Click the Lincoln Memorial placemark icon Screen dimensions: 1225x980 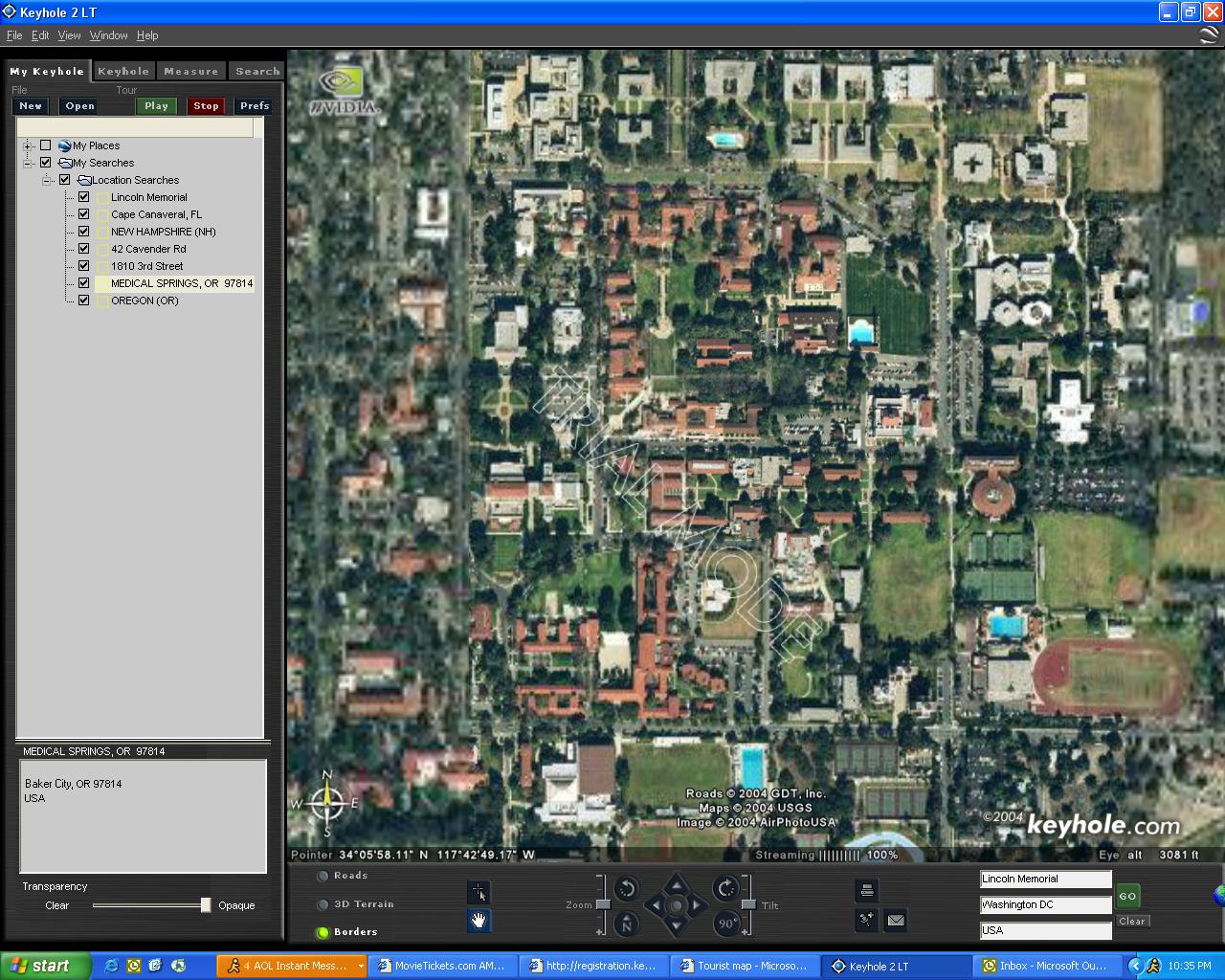click(x=102, y=197)
